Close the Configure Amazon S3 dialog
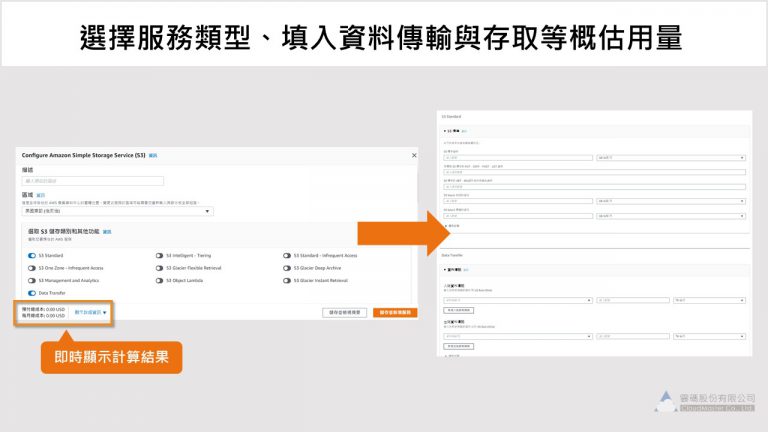The image size is (768, 432). (x=414, y=156)
